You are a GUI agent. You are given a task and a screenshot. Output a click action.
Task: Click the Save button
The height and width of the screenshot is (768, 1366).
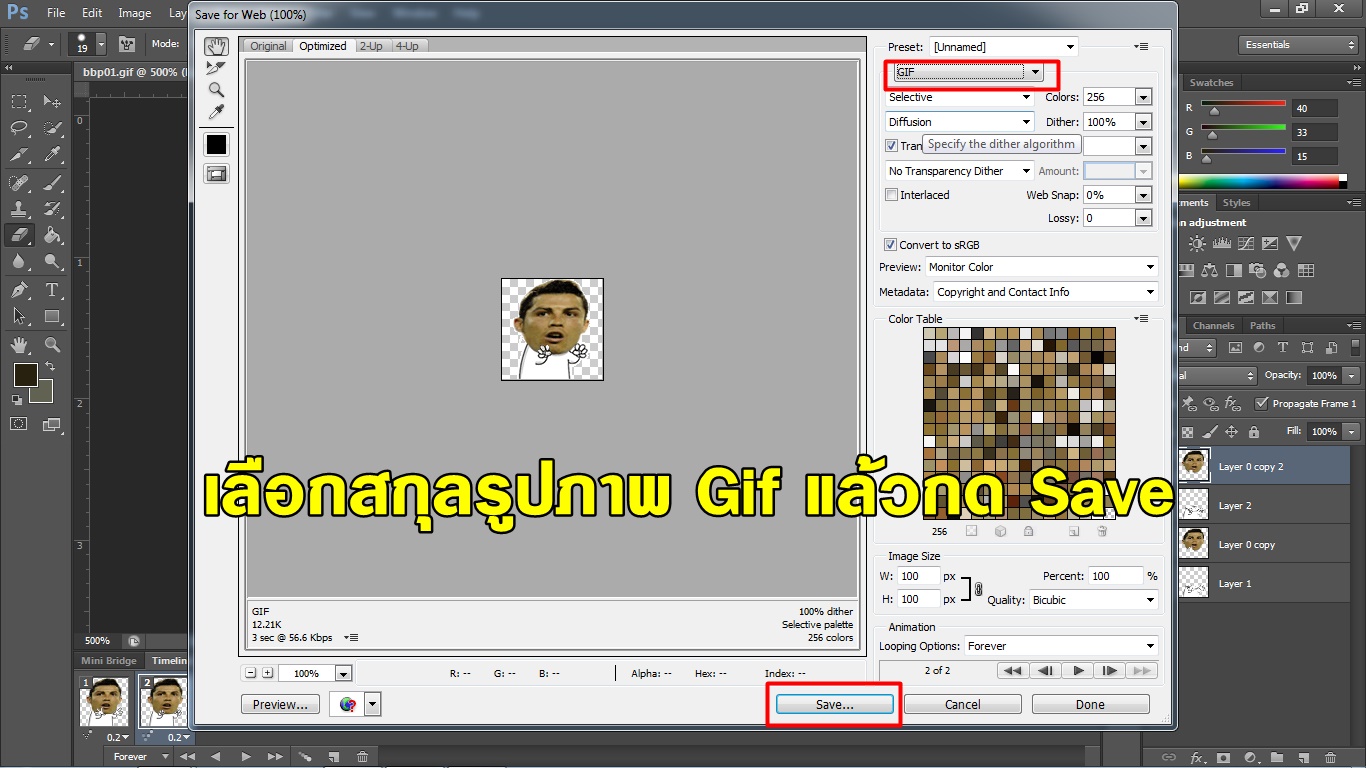(835, 704)
